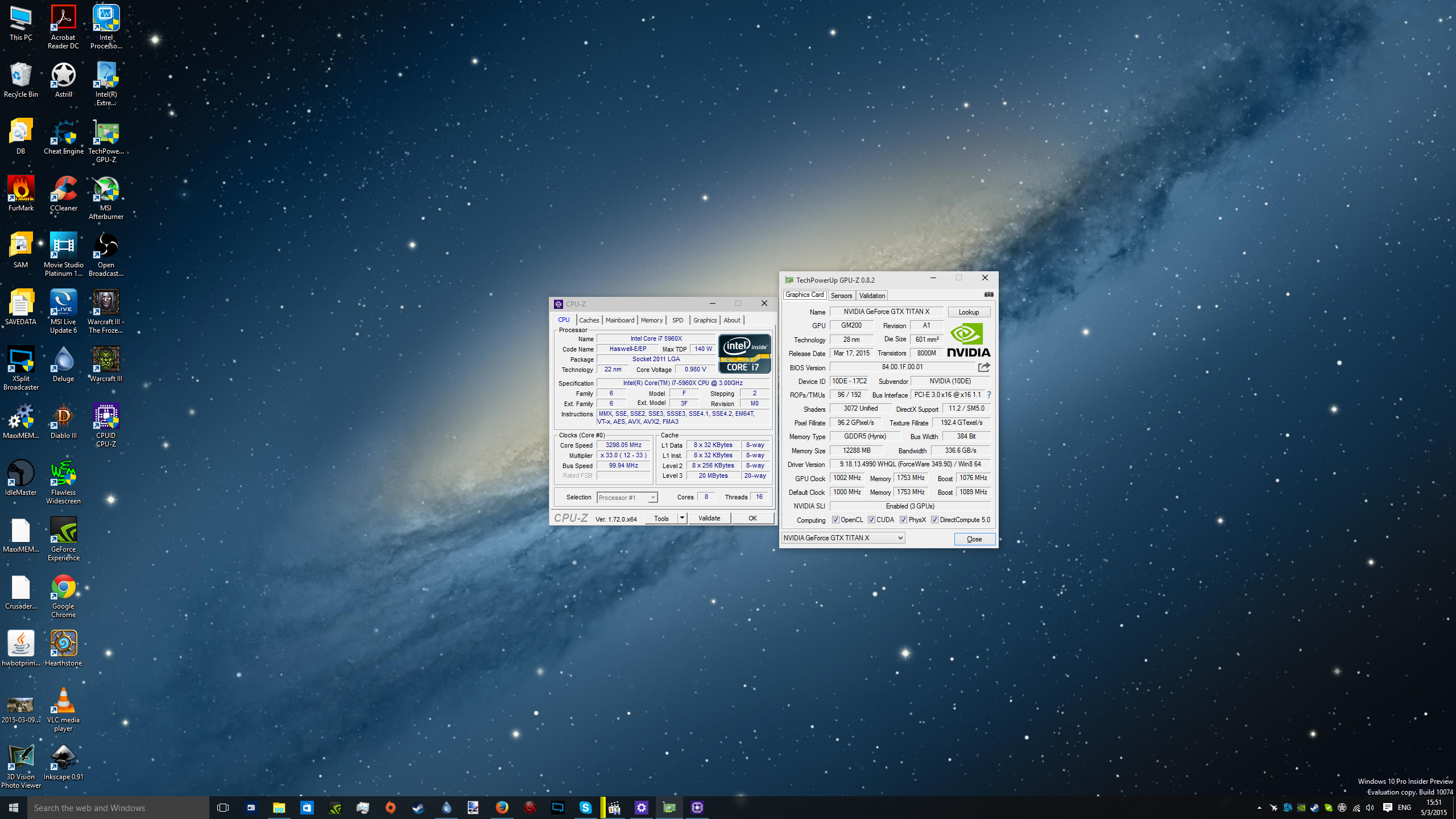The height and width of the screenshot is (819, 1456).
Task: Switch to the Sensors tab in GPU-Z
Action: tap(841, 295)
